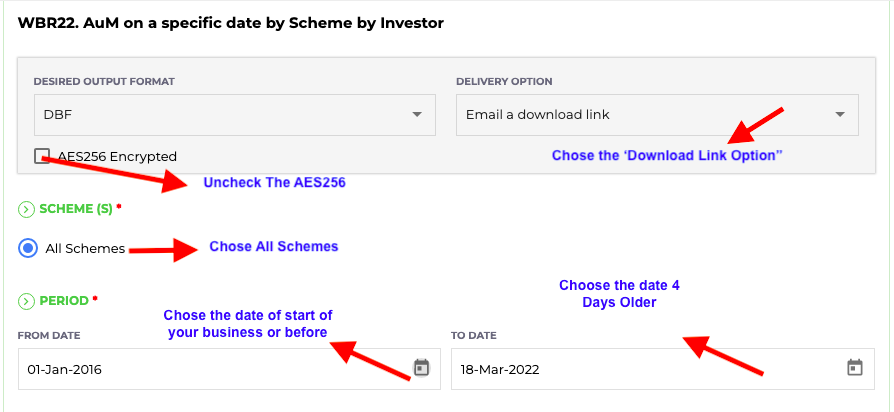Collapse the SCHEME (S) section heading

point(76,210)
